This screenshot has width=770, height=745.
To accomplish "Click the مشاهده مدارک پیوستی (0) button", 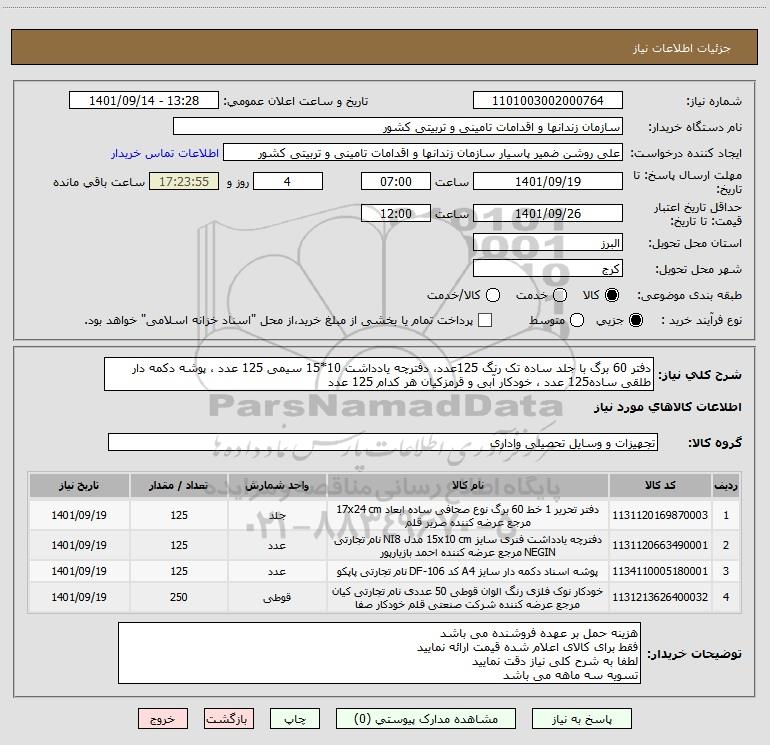I will 426,719.
